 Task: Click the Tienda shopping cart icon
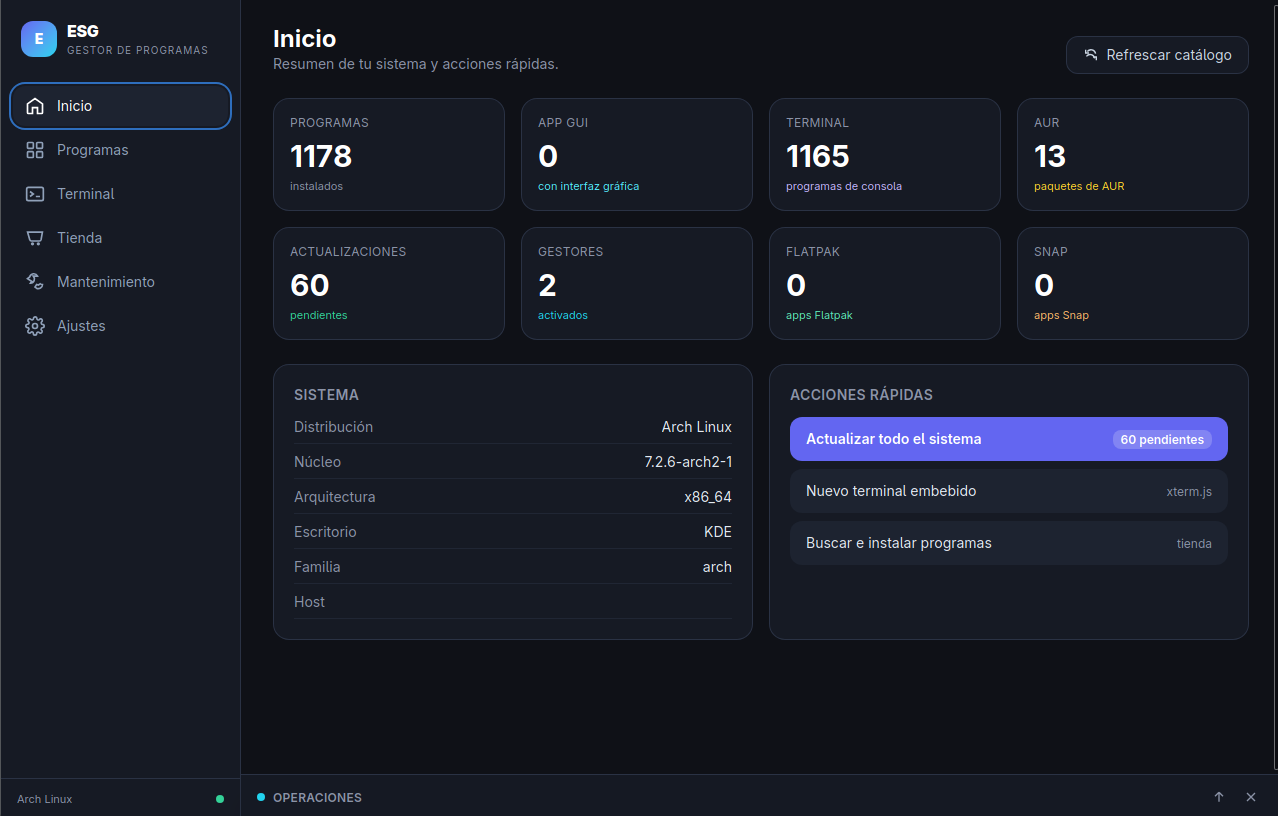click(35, 238)
